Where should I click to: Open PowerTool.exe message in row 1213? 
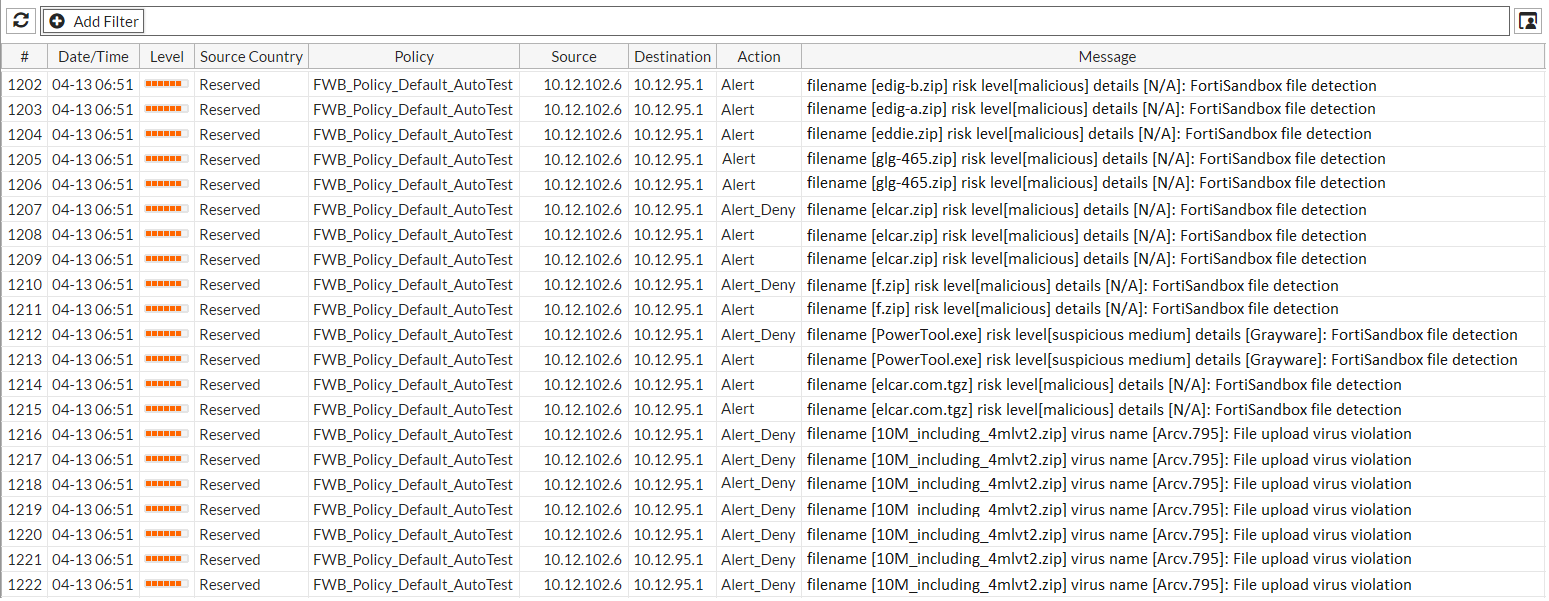pos(1162,360)
